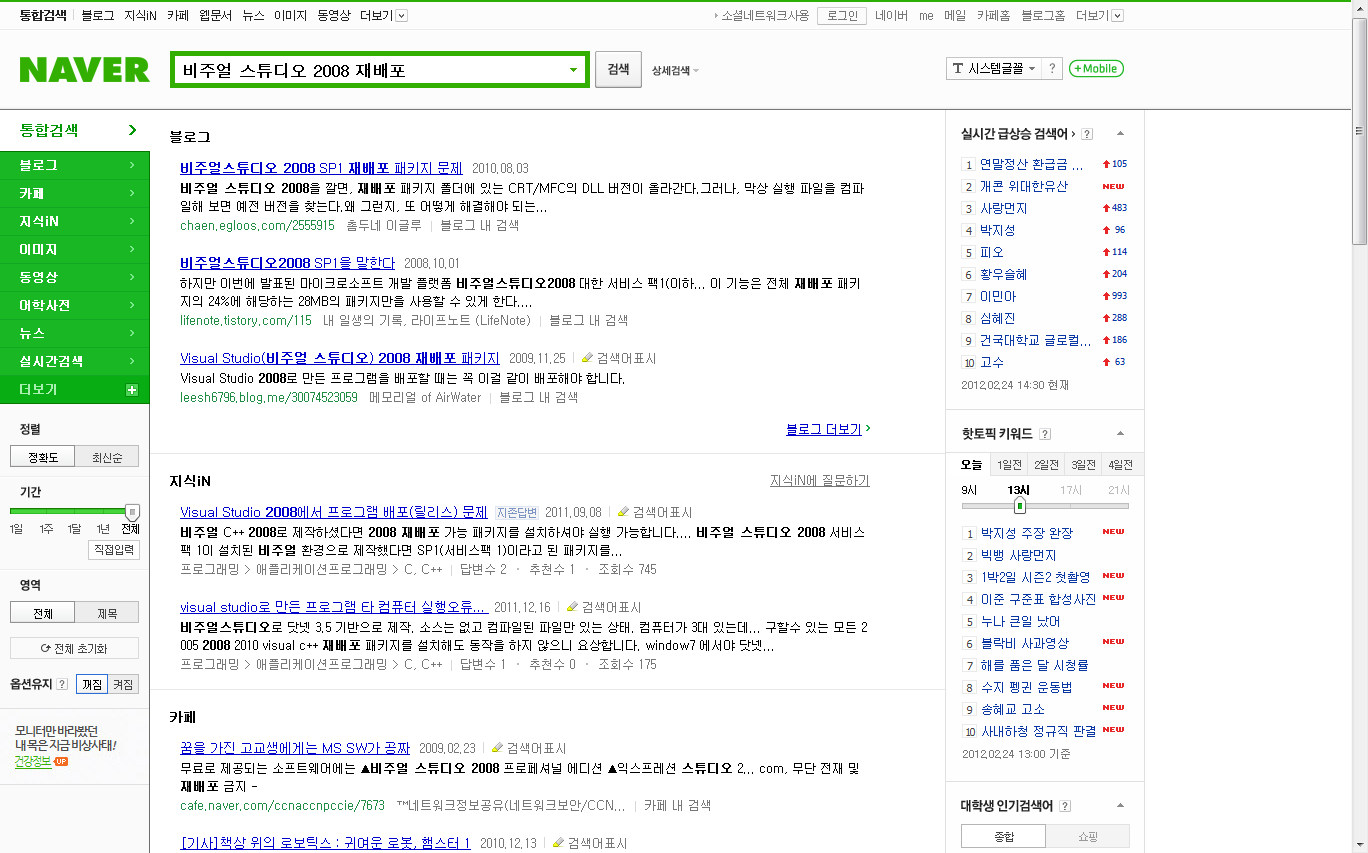The height and width of the screenshot is (853, 1368).
Task: Click the 직접입력 period button
Action: click(x=115, y=550)
